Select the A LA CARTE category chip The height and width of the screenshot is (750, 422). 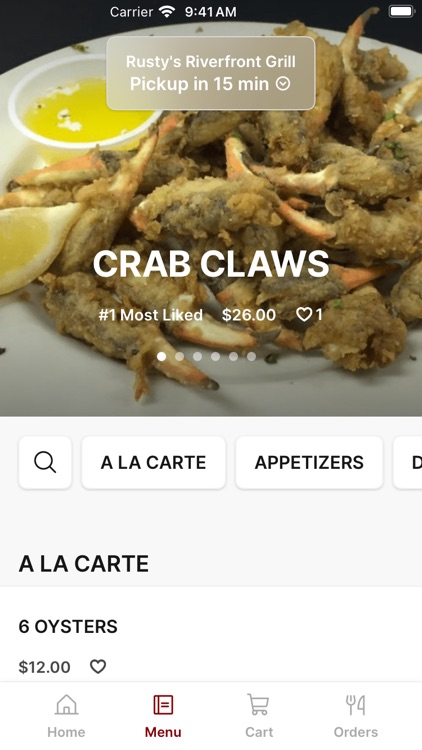click(x=154, y=462)
